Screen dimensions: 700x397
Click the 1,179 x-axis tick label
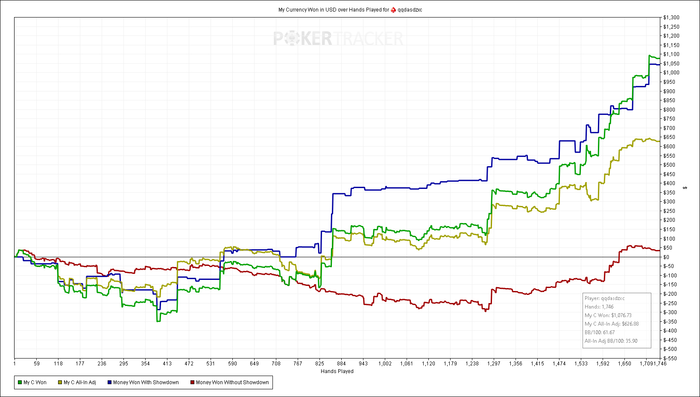pyautogui.click(x=451, y=364)
